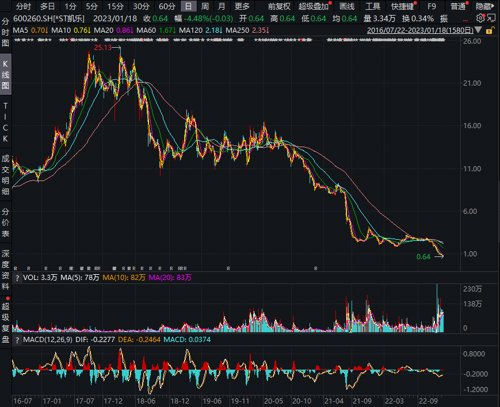Toggle the 隐藏 hide panel option

pyautogui.click(x=484, y=6)
